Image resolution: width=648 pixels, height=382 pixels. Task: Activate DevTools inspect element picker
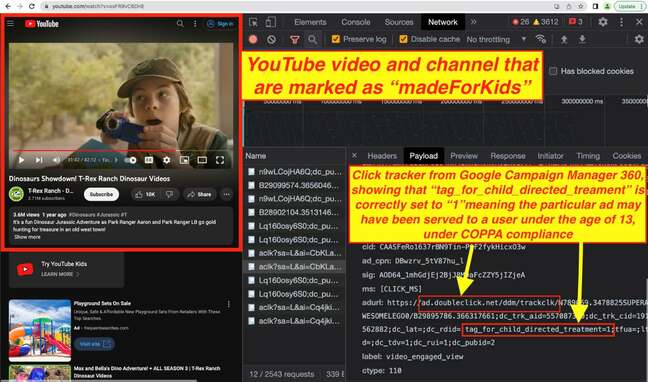tap(253, 22)
